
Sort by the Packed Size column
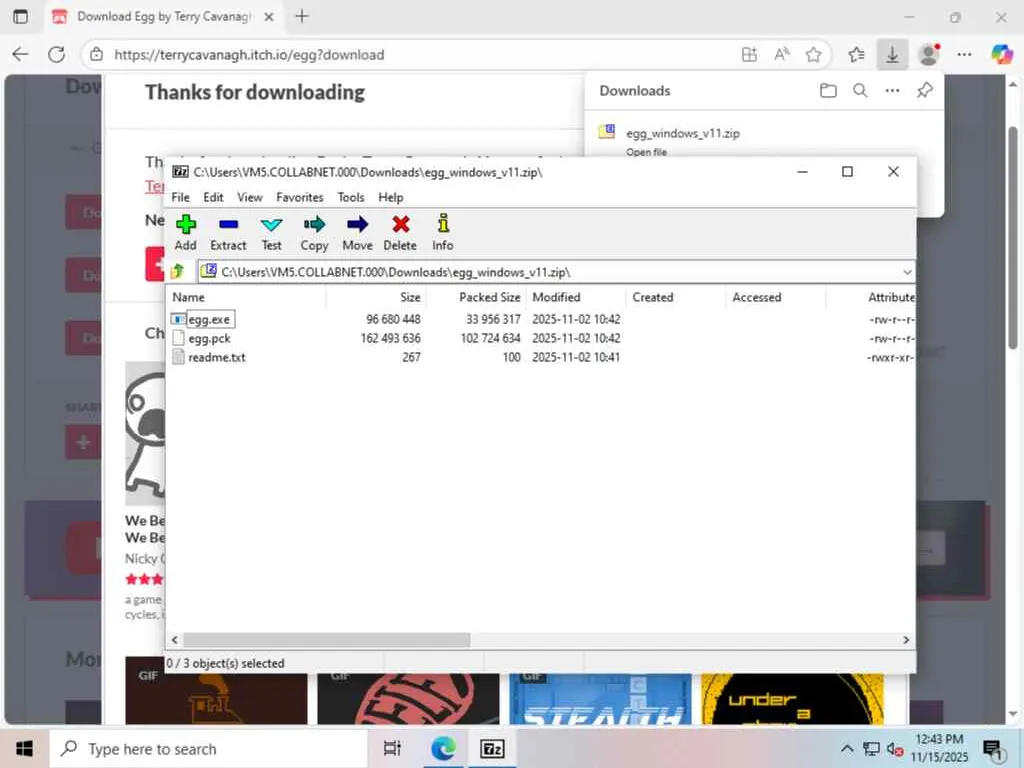tap(476, 297)
